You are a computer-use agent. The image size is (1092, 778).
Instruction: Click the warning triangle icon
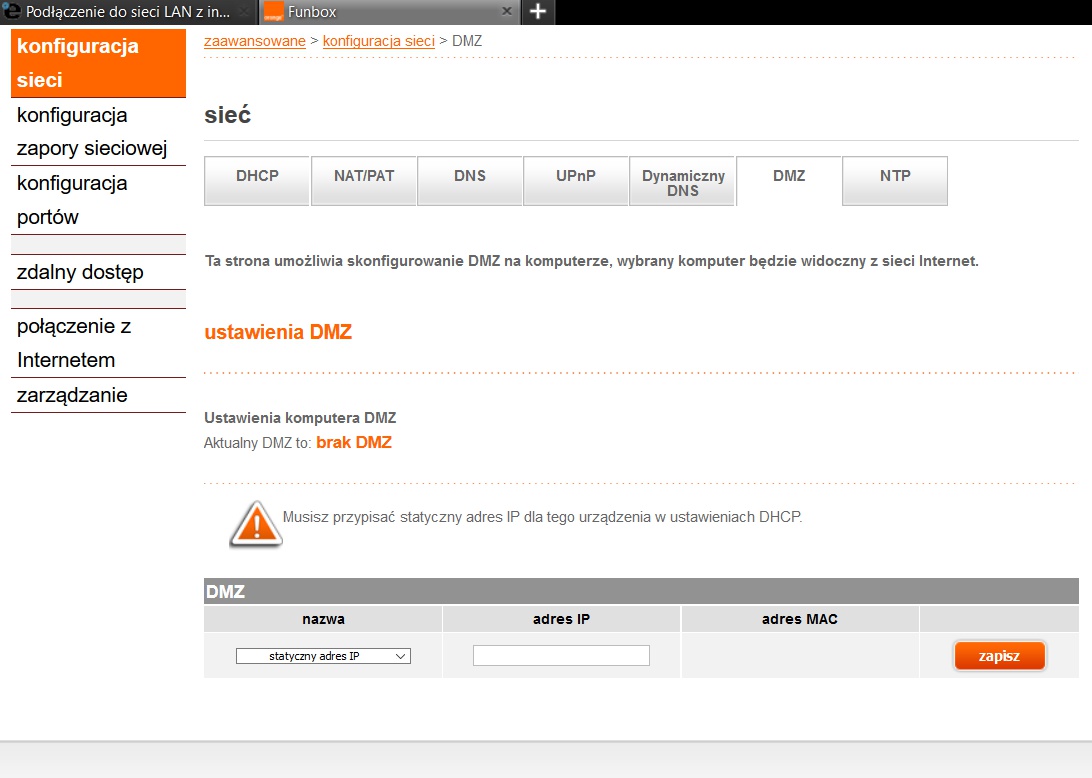(x=256, y=524)
